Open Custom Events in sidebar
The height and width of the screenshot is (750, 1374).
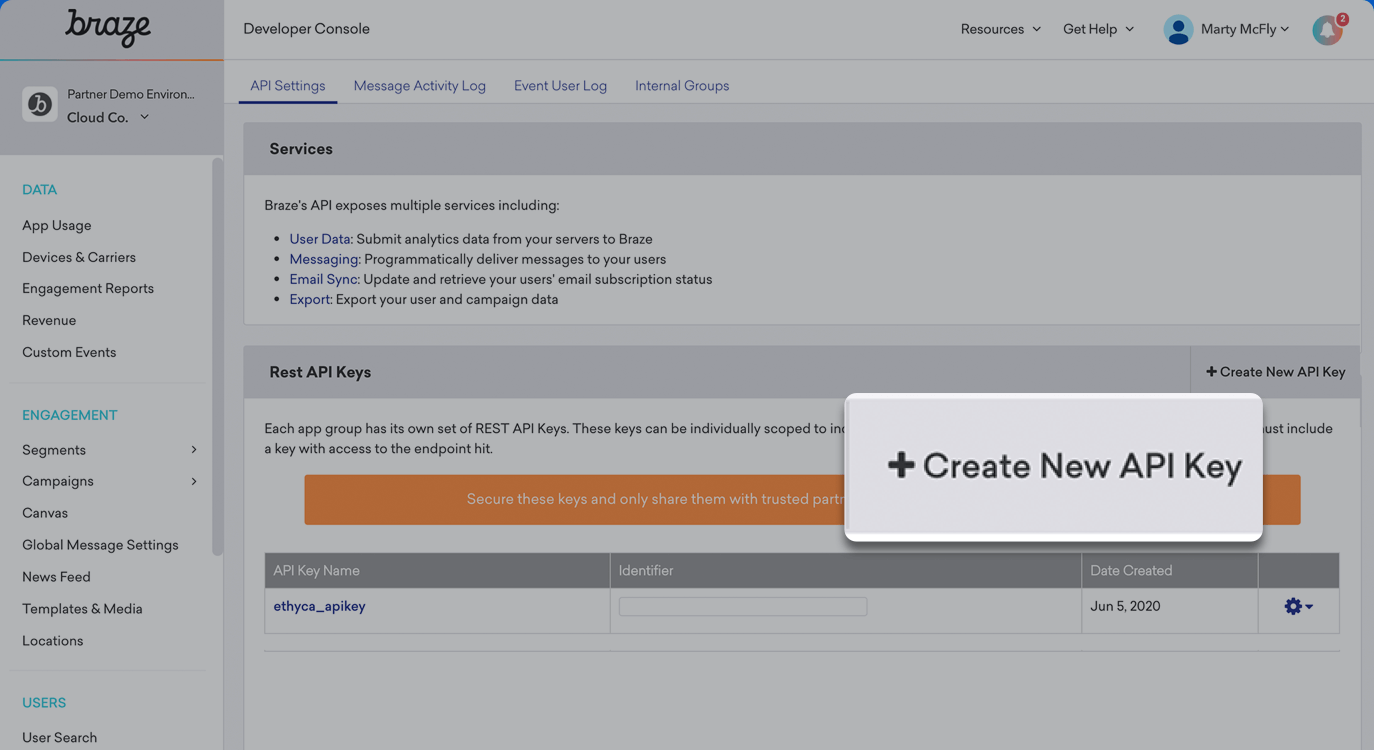pos(69,352)
